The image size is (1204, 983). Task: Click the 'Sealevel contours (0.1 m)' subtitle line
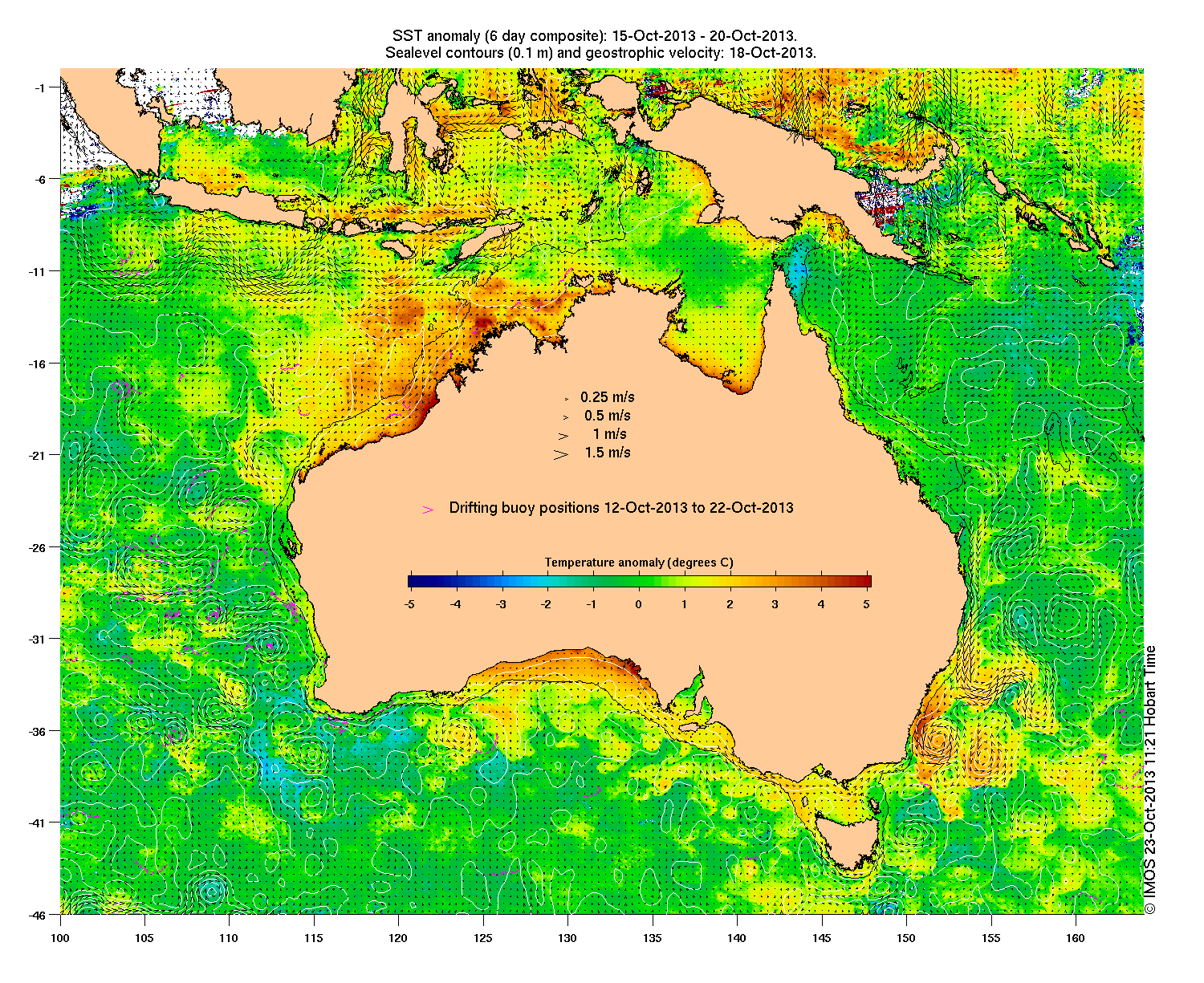pyautogui.click(x=600, y=53)
